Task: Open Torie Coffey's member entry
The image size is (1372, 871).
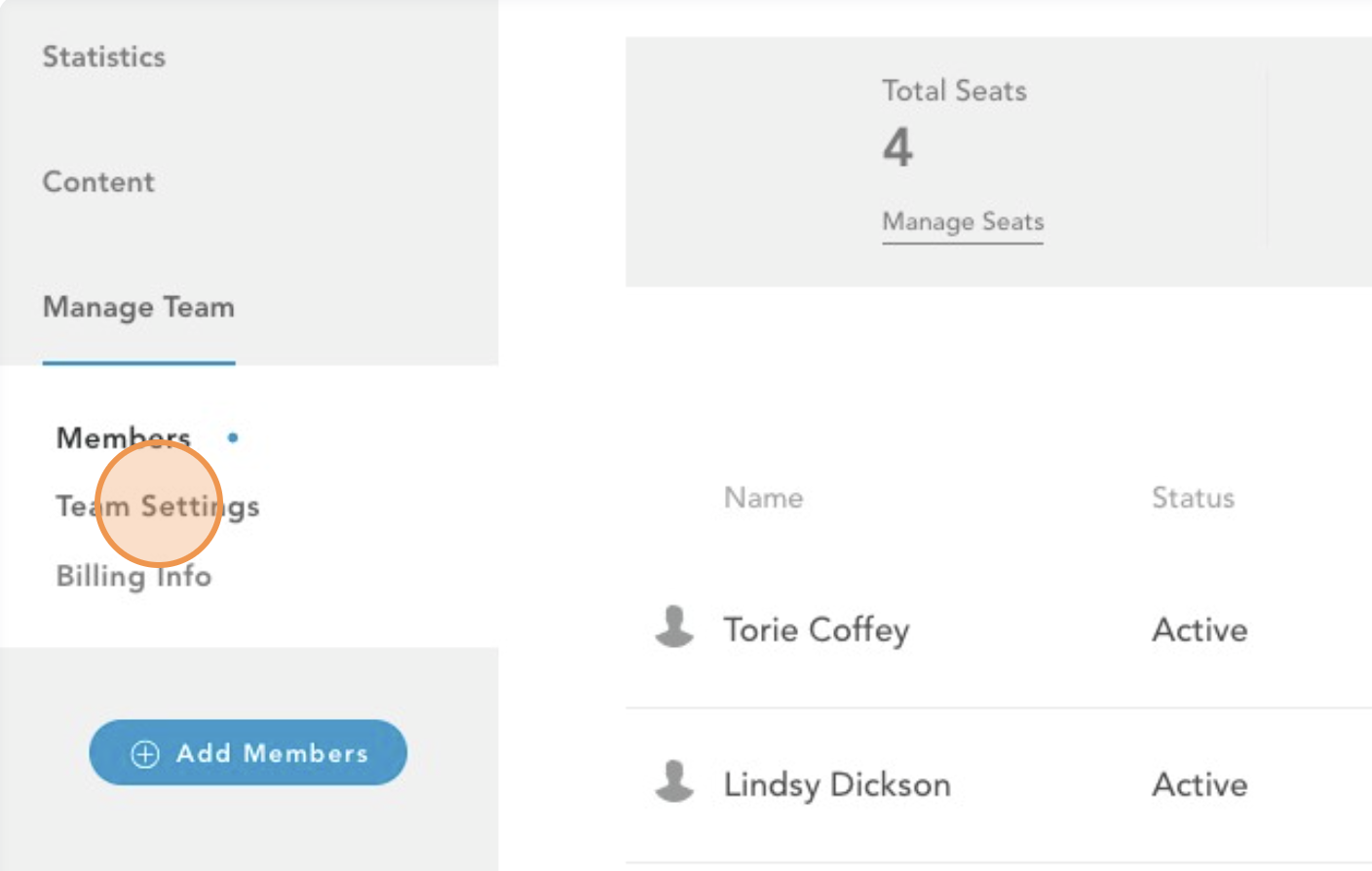Action: click(817, 629)
